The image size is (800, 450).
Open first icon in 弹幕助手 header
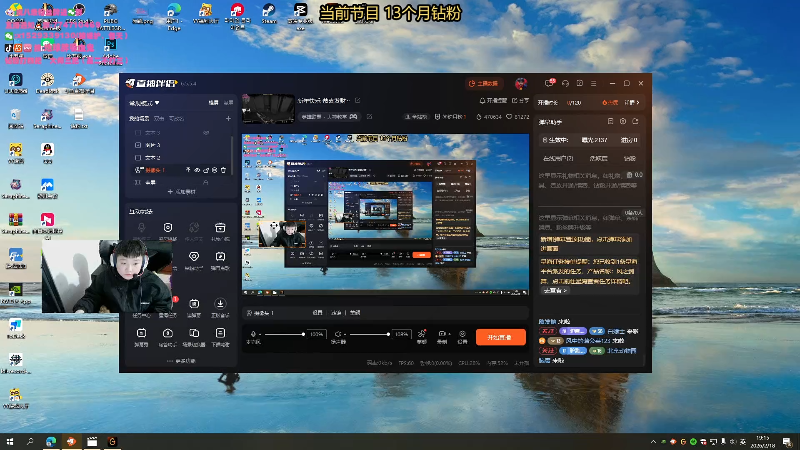tap(610, 121)
